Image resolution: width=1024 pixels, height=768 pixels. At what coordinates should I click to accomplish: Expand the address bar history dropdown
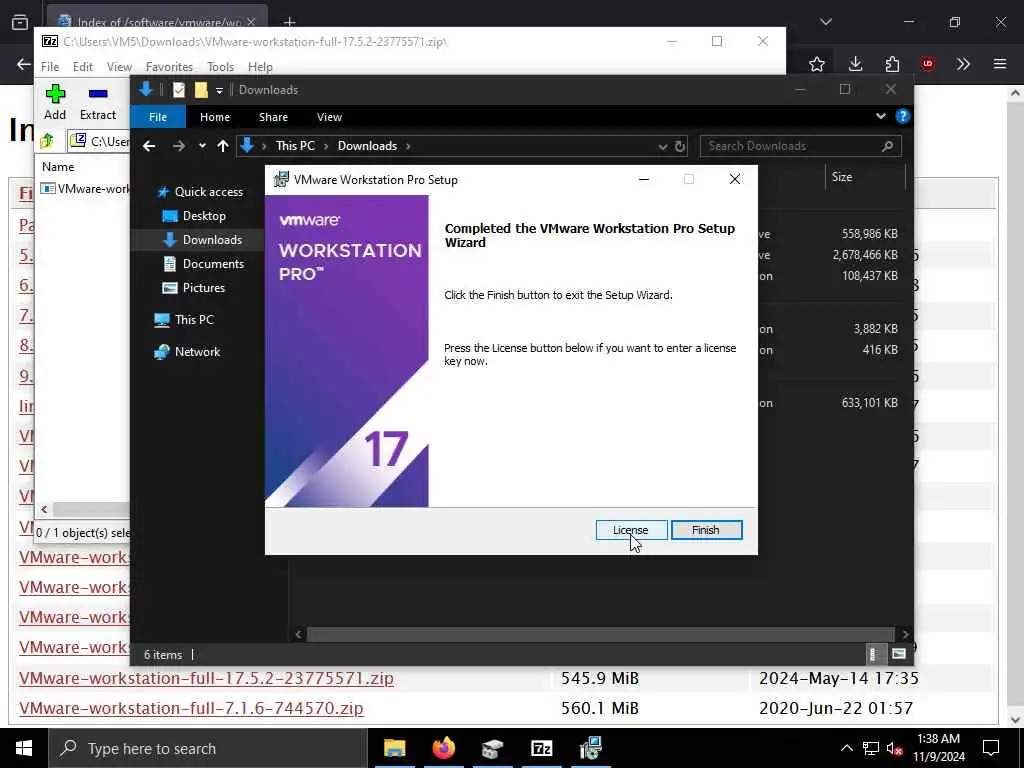tap(663, 146)
